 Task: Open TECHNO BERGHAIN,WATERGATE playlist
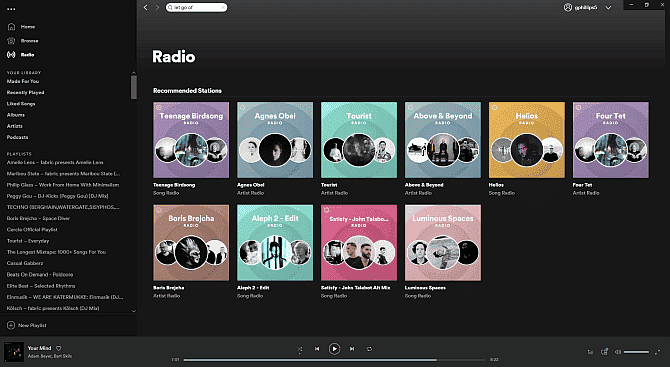tap(63, 207)
